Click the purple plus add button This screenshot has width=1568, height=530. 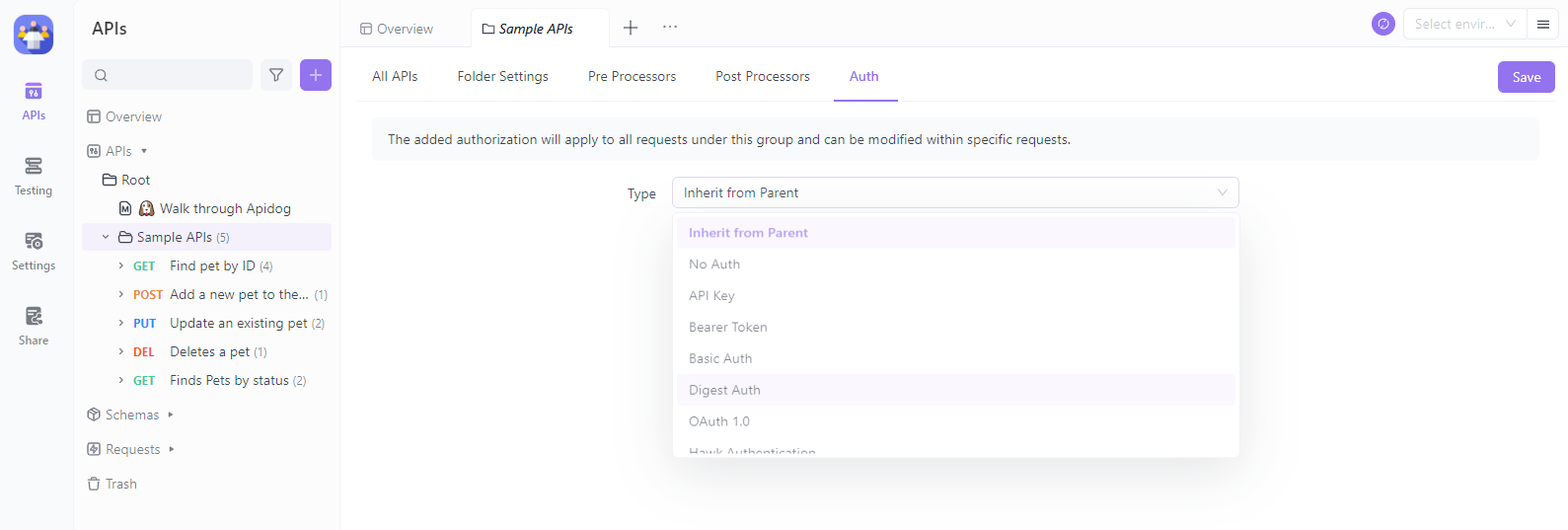click(x=316, y=75)
